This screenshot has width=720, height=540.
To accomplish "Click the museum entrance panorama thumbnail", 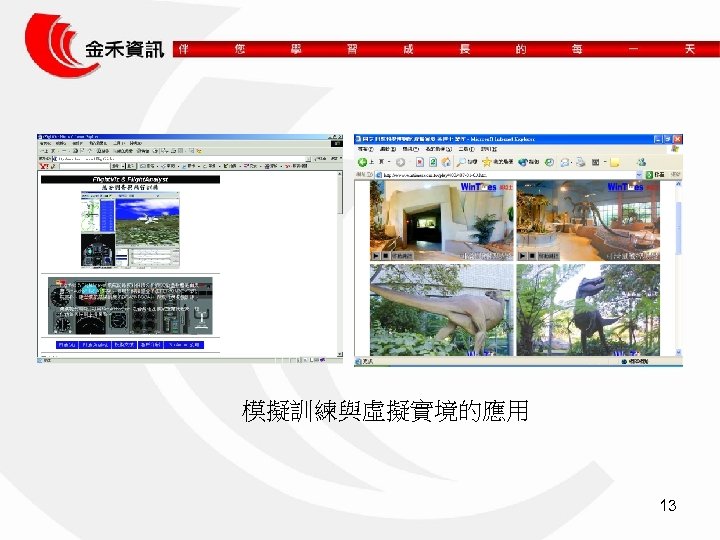I will click(442, 220).
